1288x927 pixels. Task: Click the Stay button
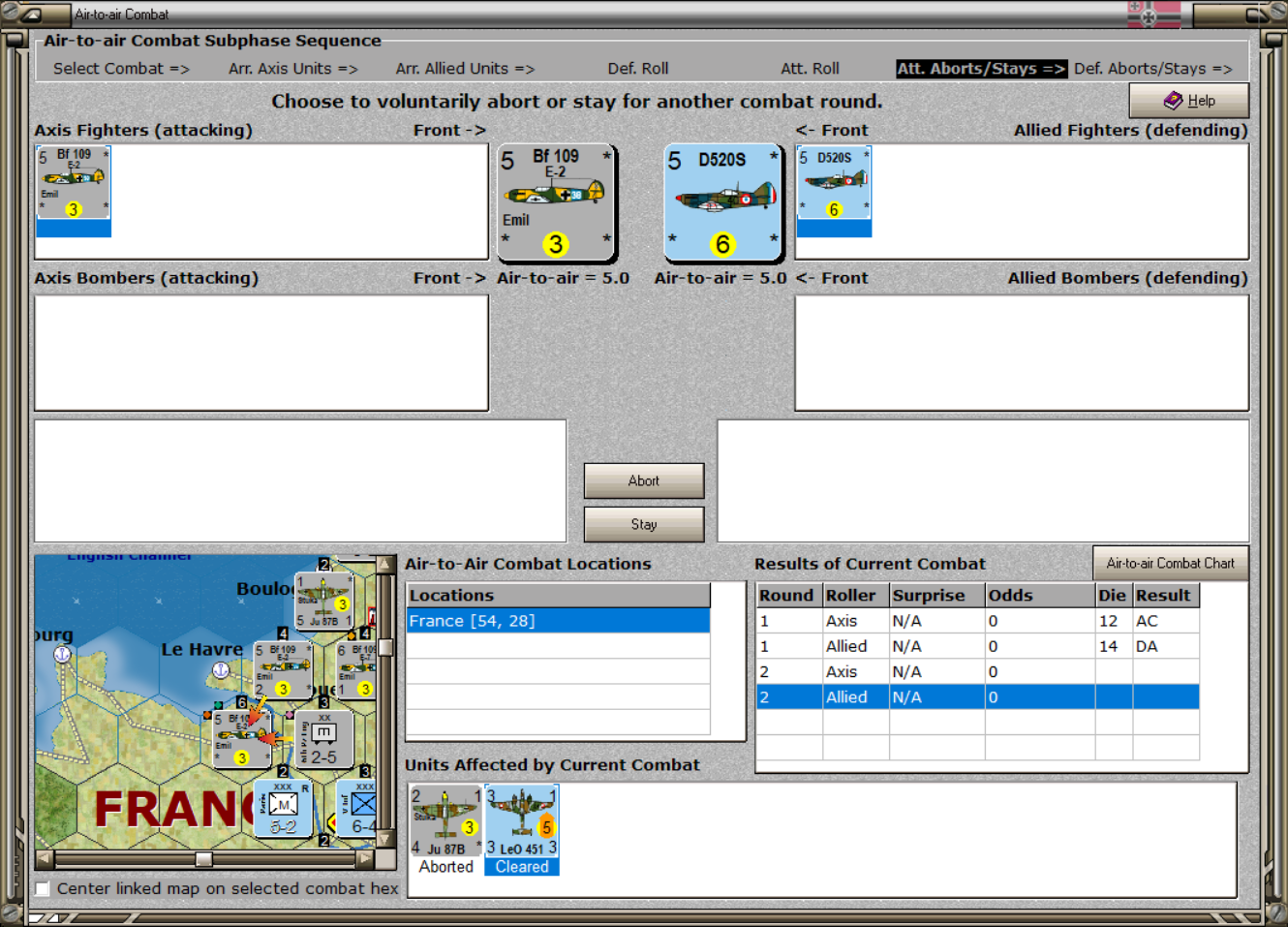(x=643, y=524)
